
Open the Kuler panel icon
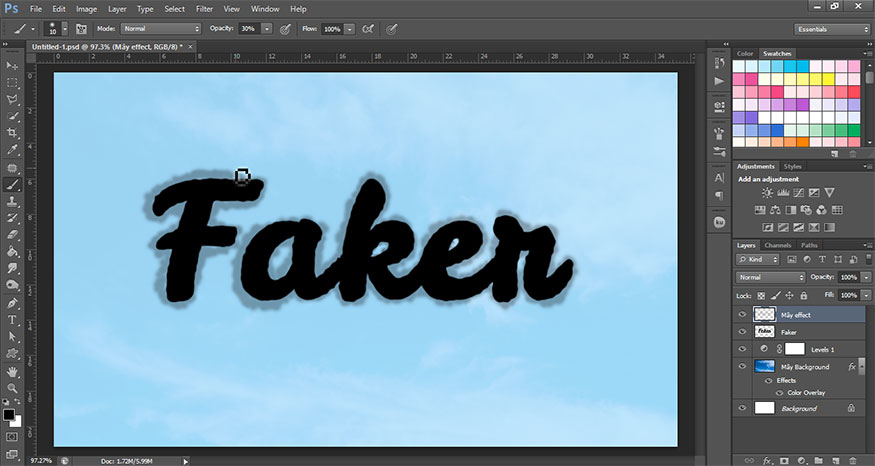tap(719, 222)
